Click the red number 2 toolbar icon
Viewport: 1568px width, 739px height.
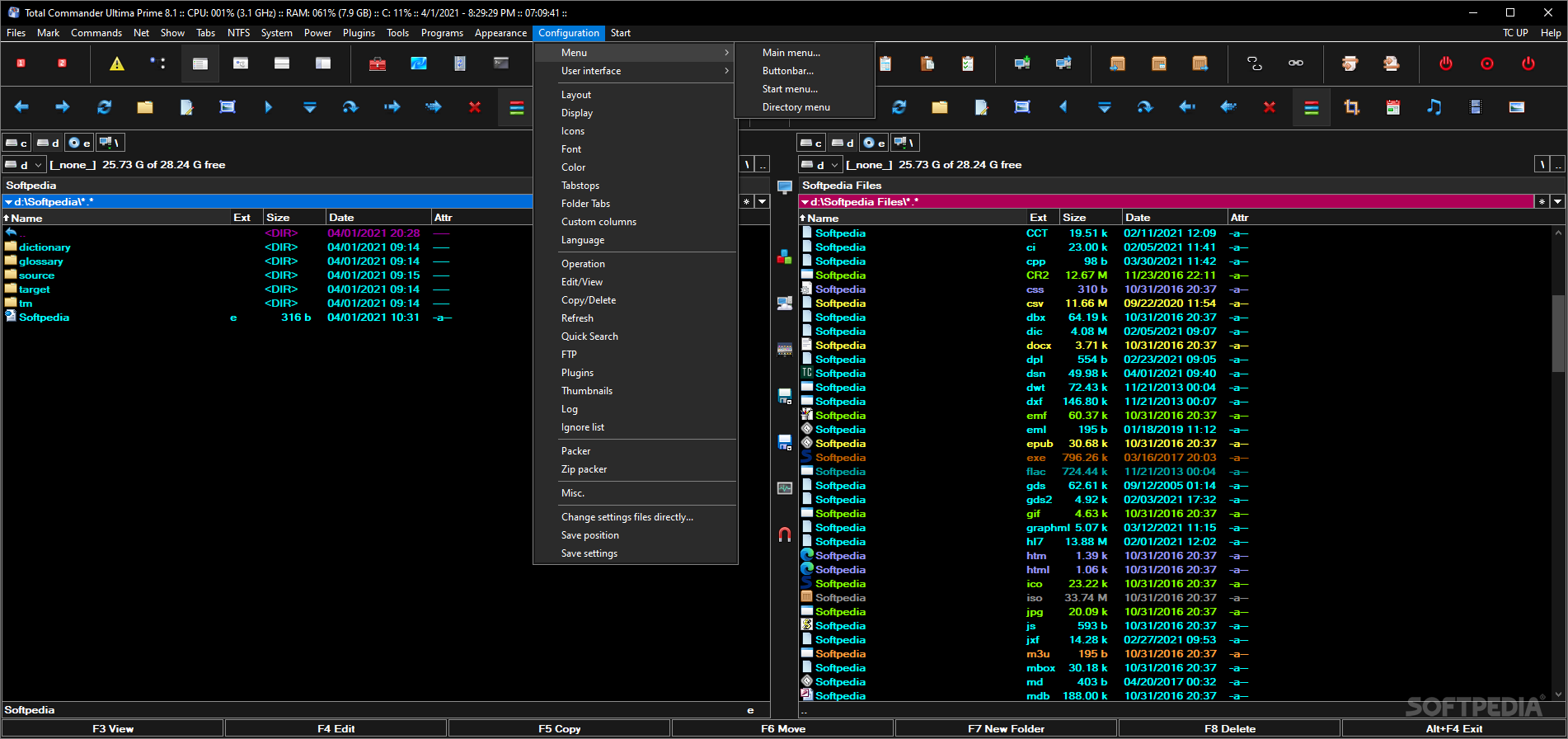(62, 64)
